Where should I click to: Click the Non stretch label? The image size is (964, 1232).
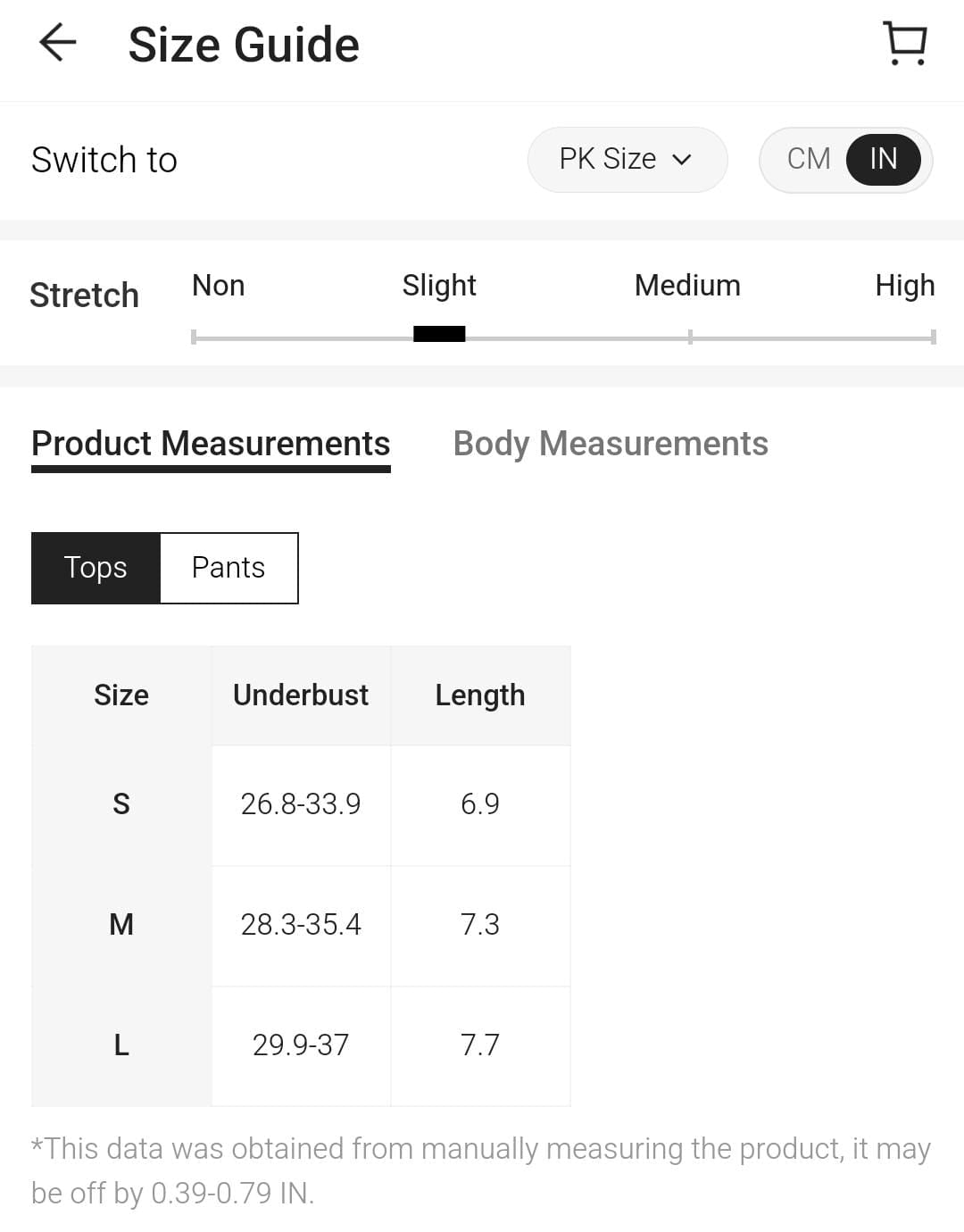(219, 286)
